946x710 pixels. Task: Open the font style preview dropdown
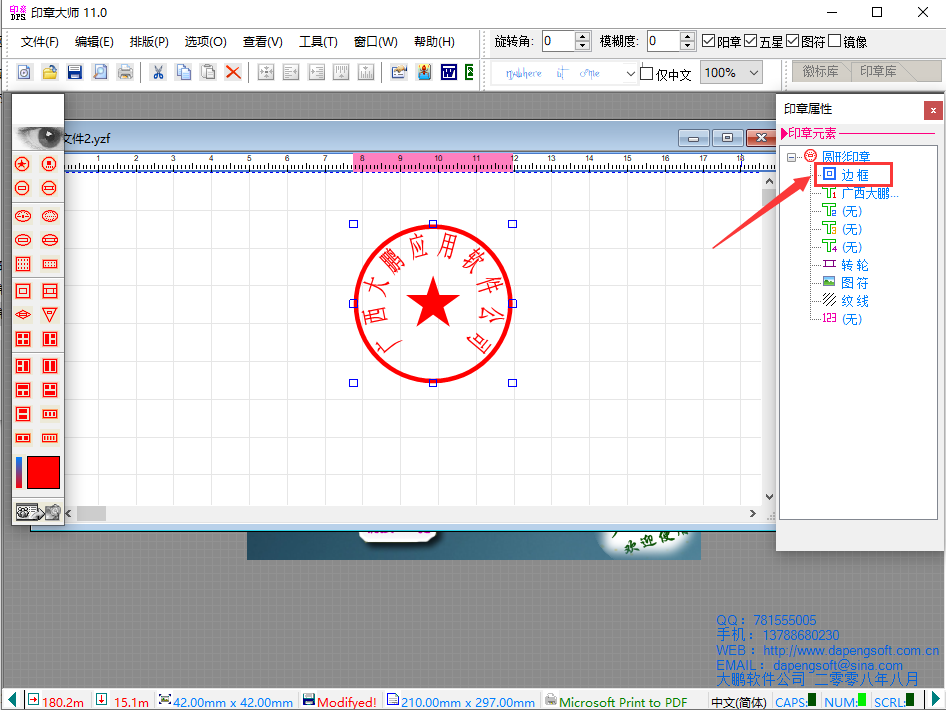coord(630,73)
